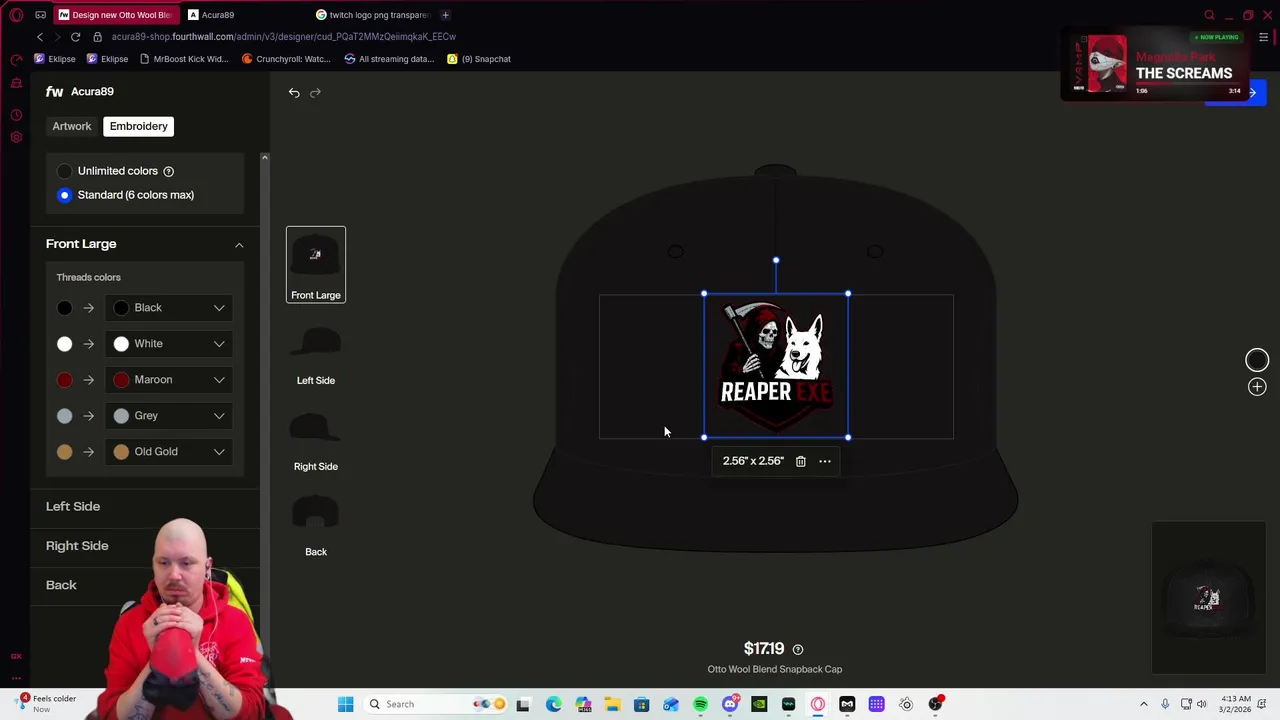Reload the browser page
This screenshot has width=1280, height=720.
[x=75, y=36]
